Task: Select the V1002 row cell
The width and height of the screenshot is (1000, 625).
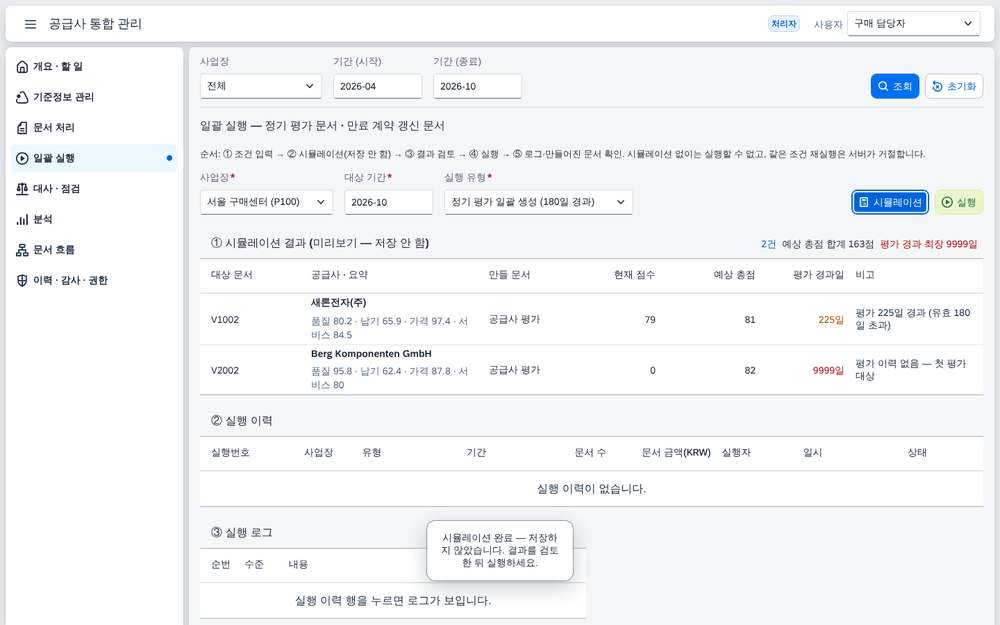Action: (x=225, y=320)
